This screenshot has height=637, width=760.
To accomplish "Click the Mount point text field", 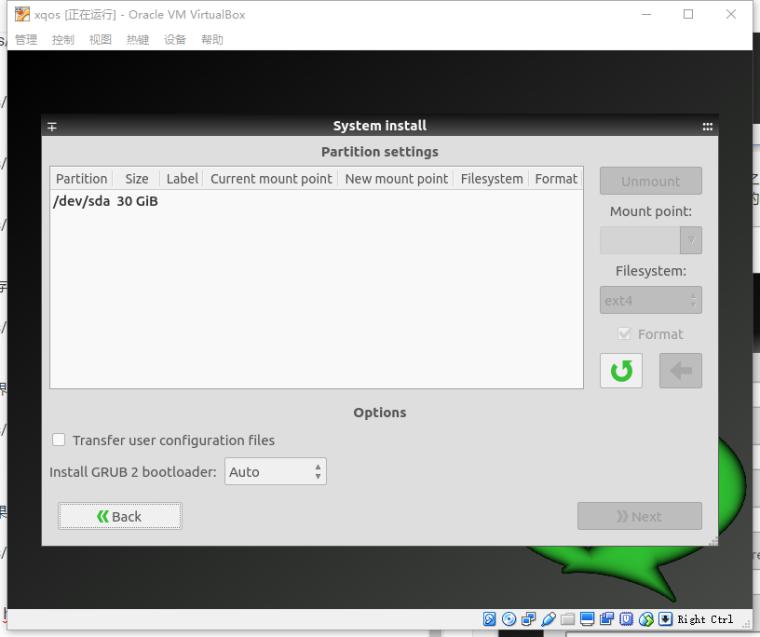I will pos(640,240).
